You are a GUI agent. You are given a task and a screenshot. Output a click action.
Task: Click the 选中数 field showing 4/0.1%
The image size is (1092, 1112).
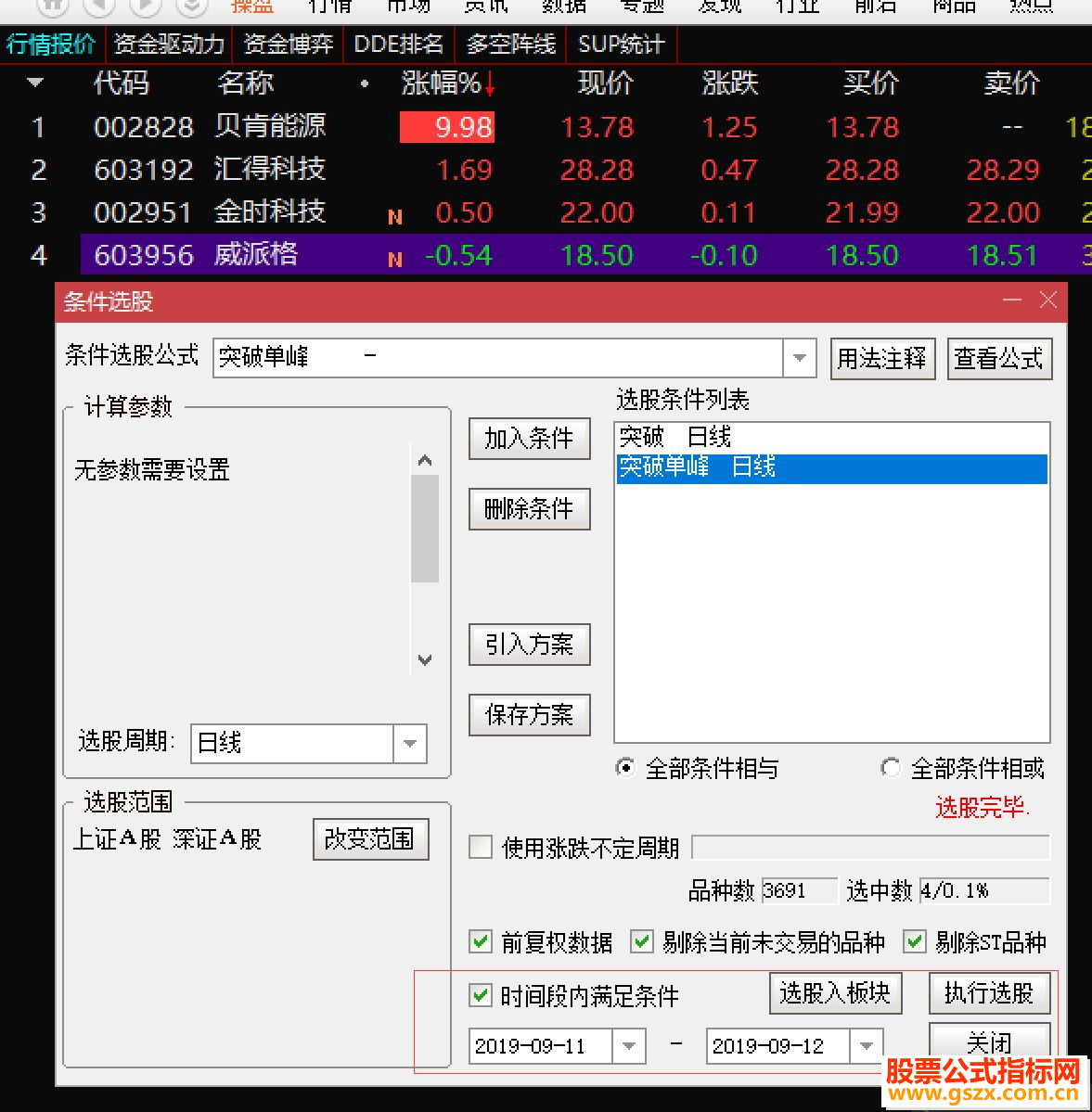pyautogui.click(x=984, y=890)
